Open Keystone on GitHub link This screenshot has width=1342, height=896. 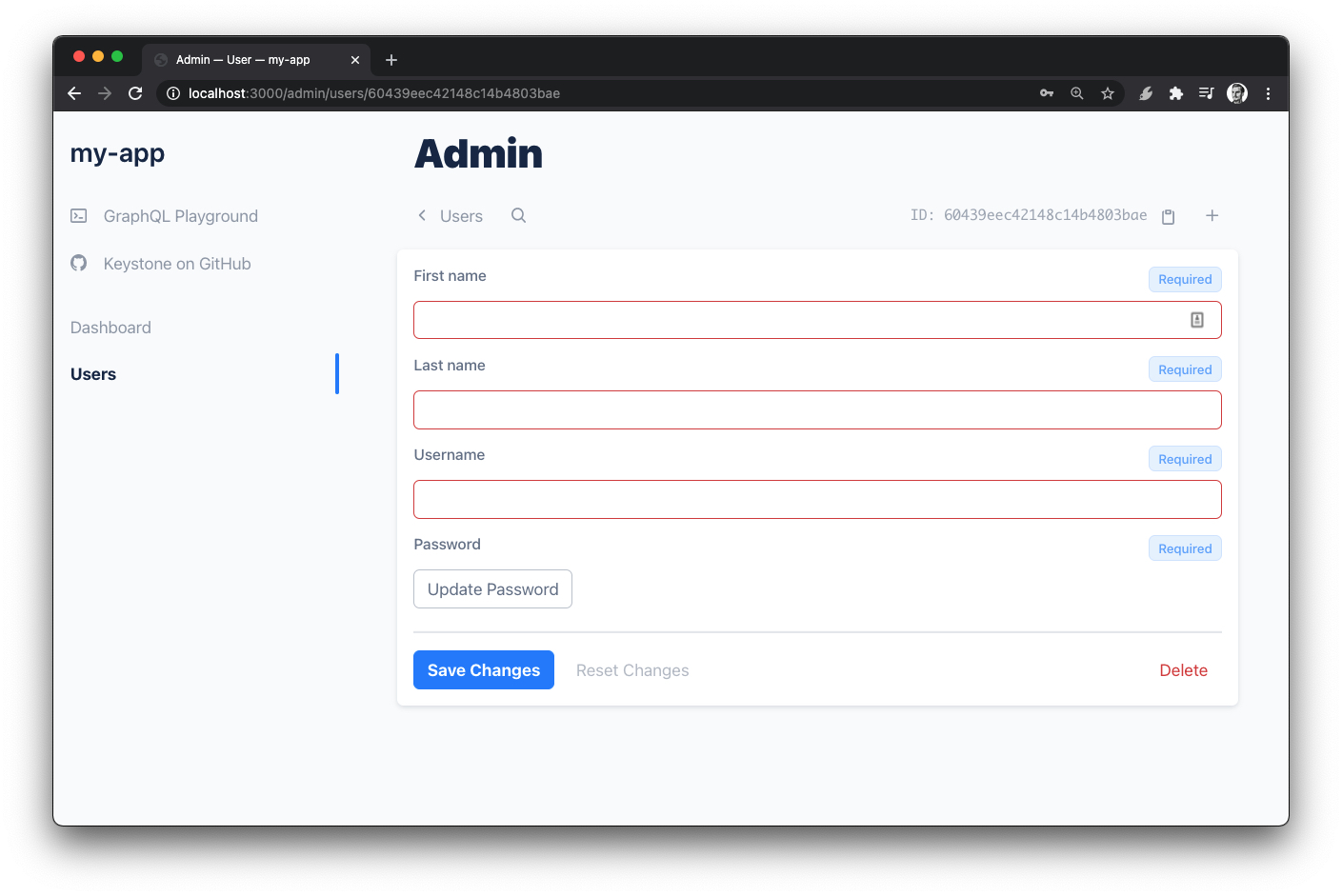[x=176, y=264]
